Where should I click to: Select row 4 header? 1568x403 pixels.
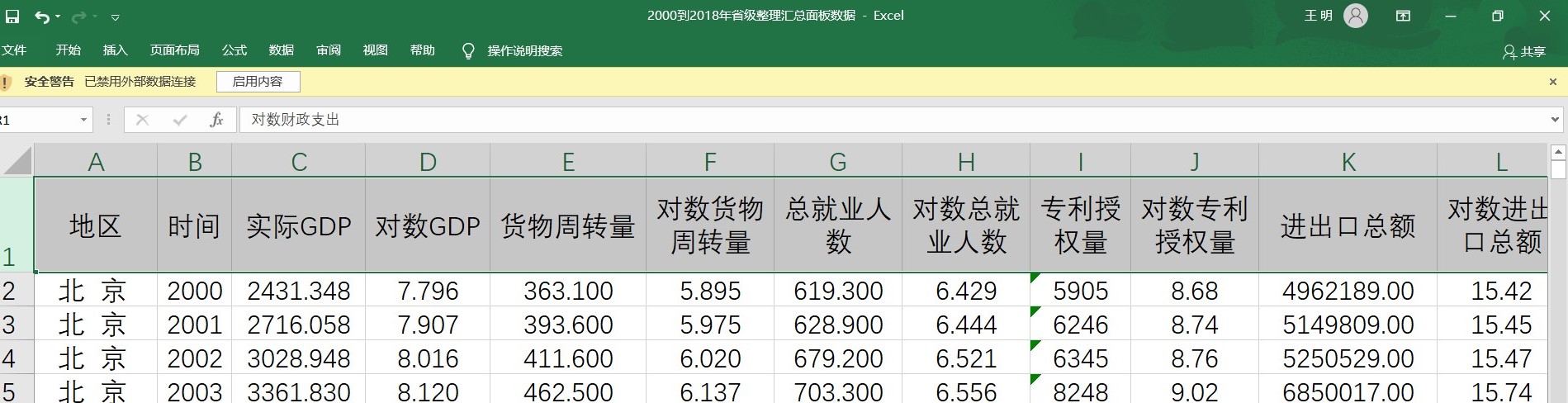pyautogui.click(x=17, y=358)
